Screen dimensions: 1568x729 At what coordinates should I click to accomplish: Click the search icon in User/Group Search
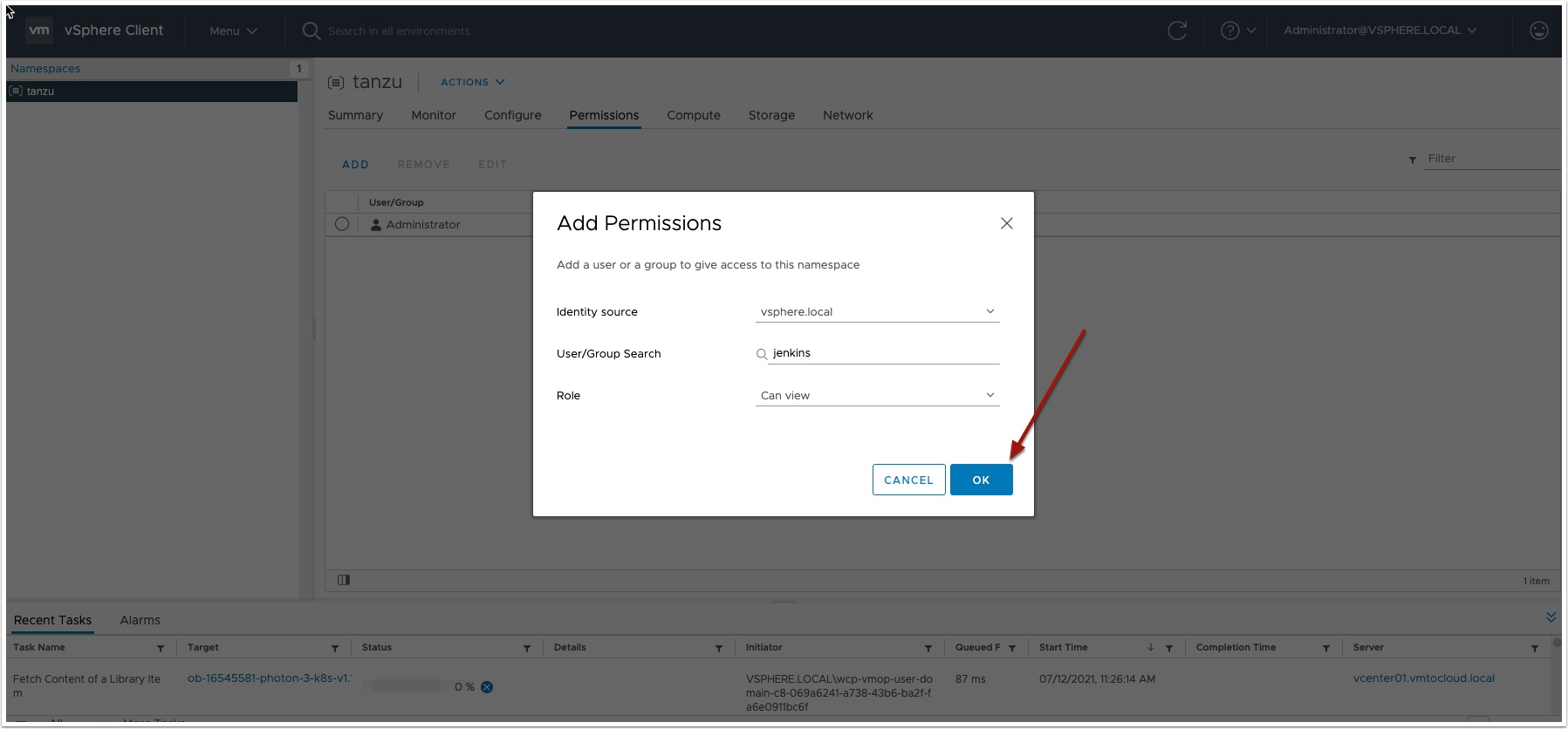[762, 354]
